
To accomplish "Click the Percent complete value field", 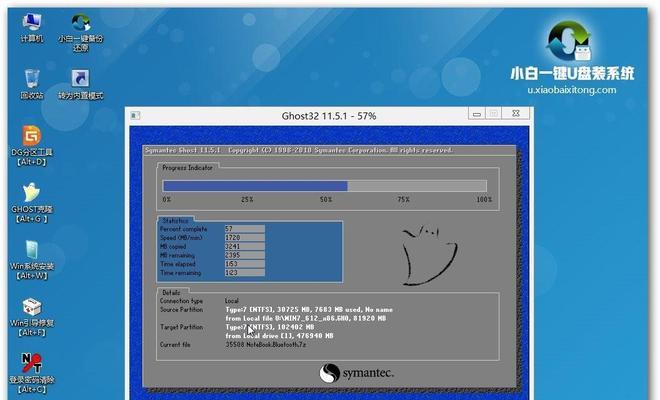I will coord(244,229).
